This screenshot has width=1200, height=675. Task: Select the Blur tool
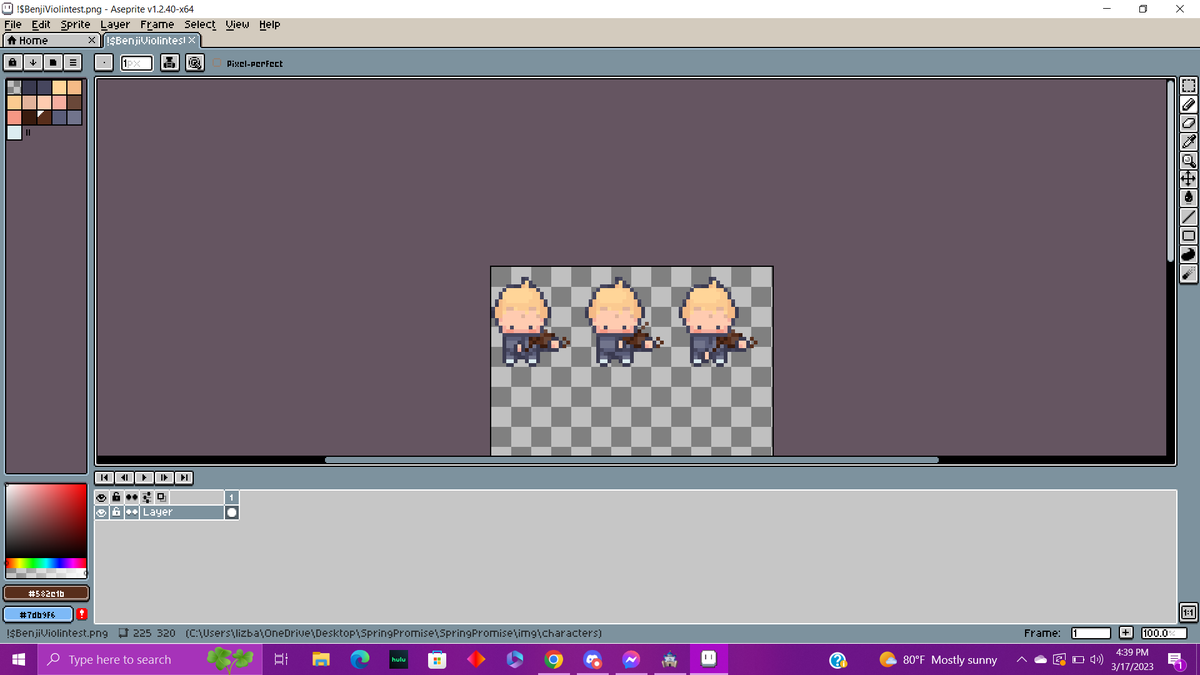pos(1189,272)
